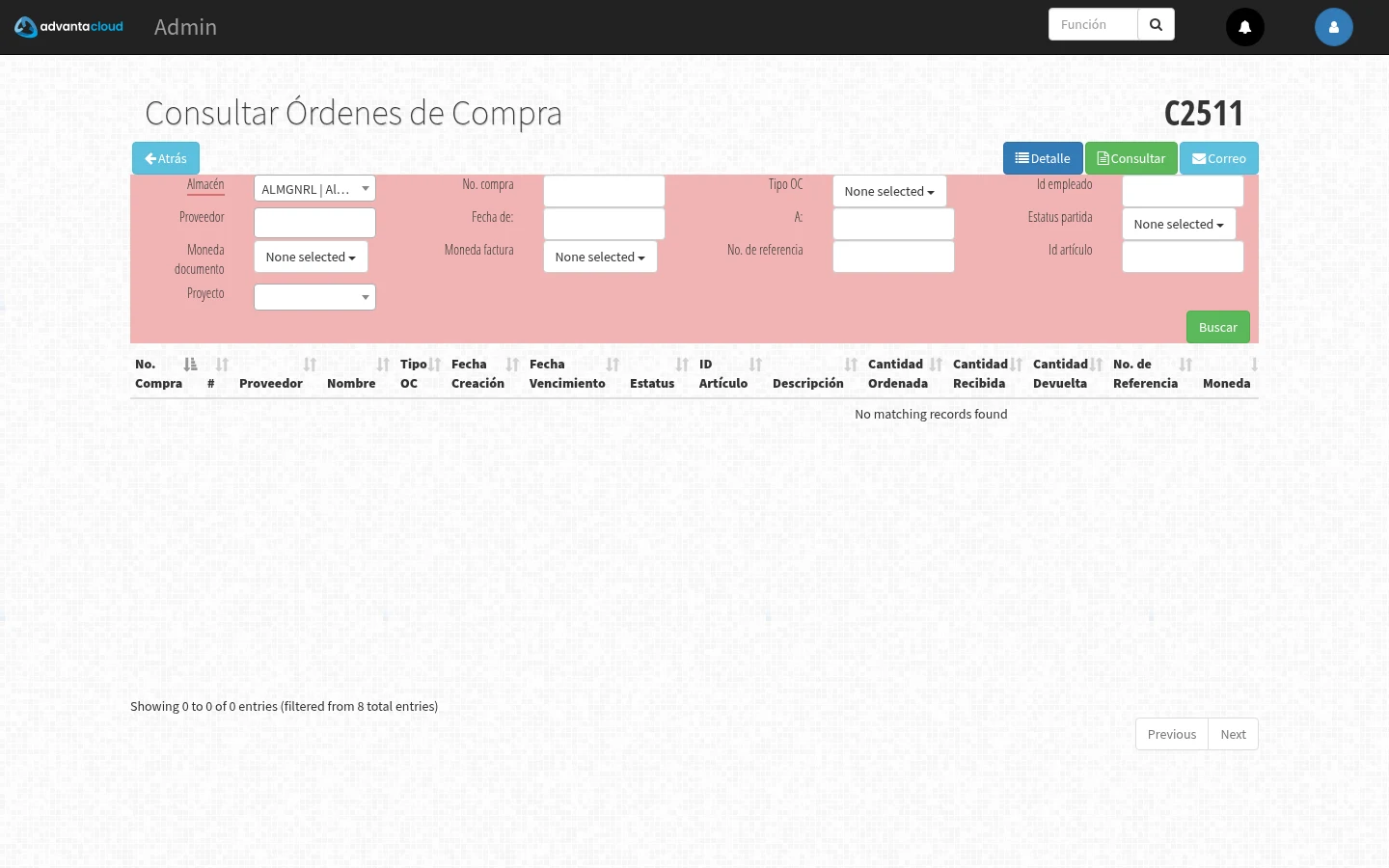Sort by Fecha Vencimiento column
The height and width of the screenshot is (868, 1389).
(575, 373)
